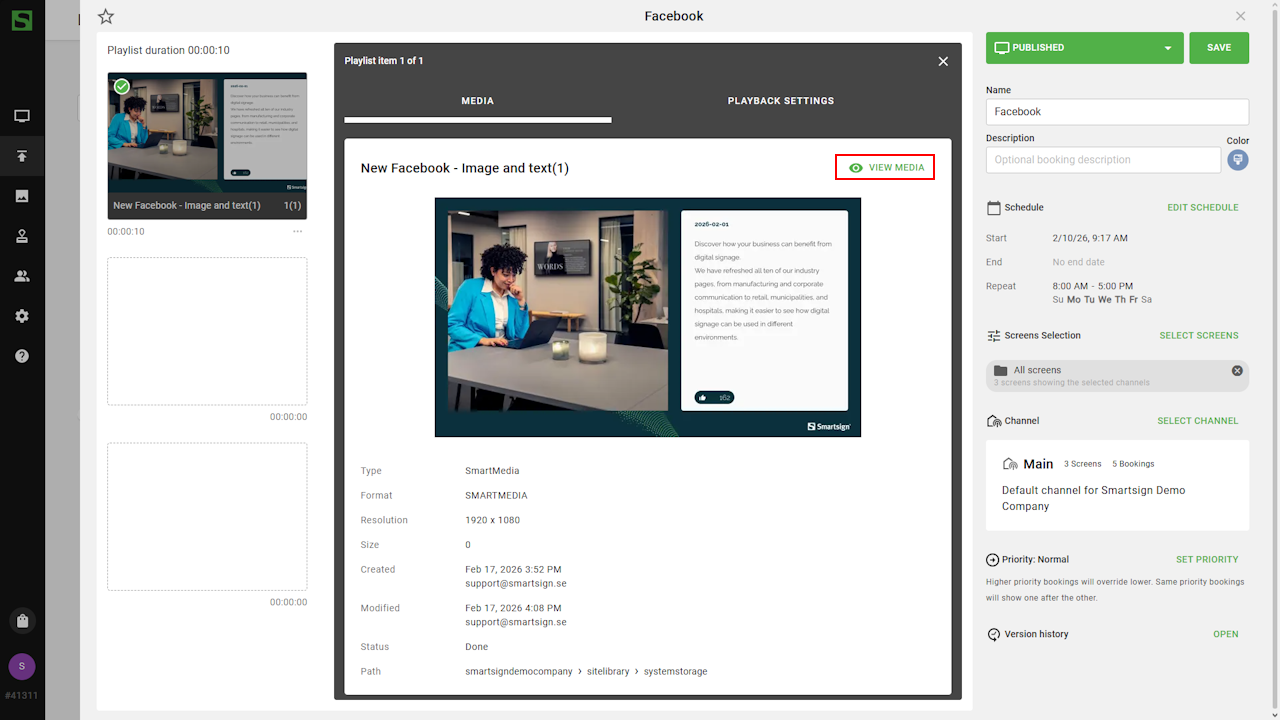Viewport: 1280px width, 720px height.
Task: Open the media library image icon
Action: point(22,196)
